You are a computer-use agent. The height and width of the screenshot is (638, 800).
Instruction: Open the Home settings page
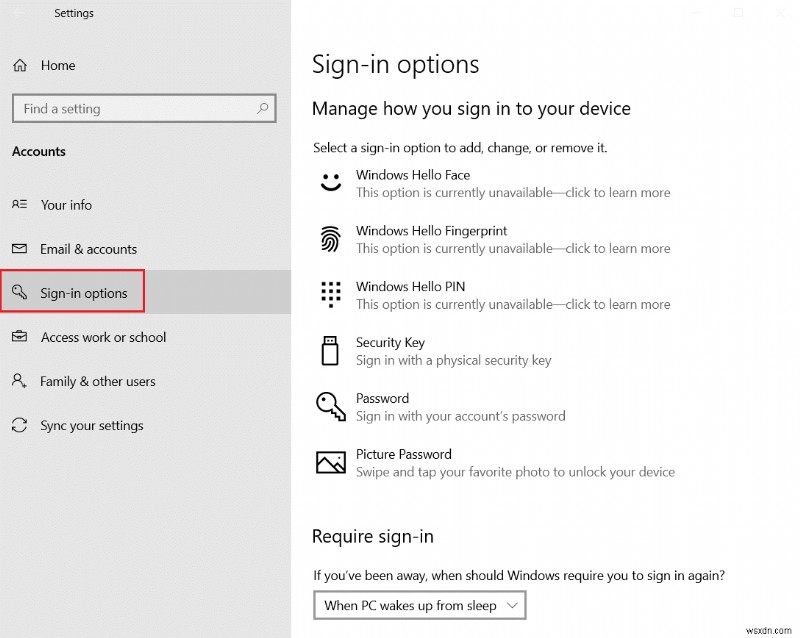145,65
